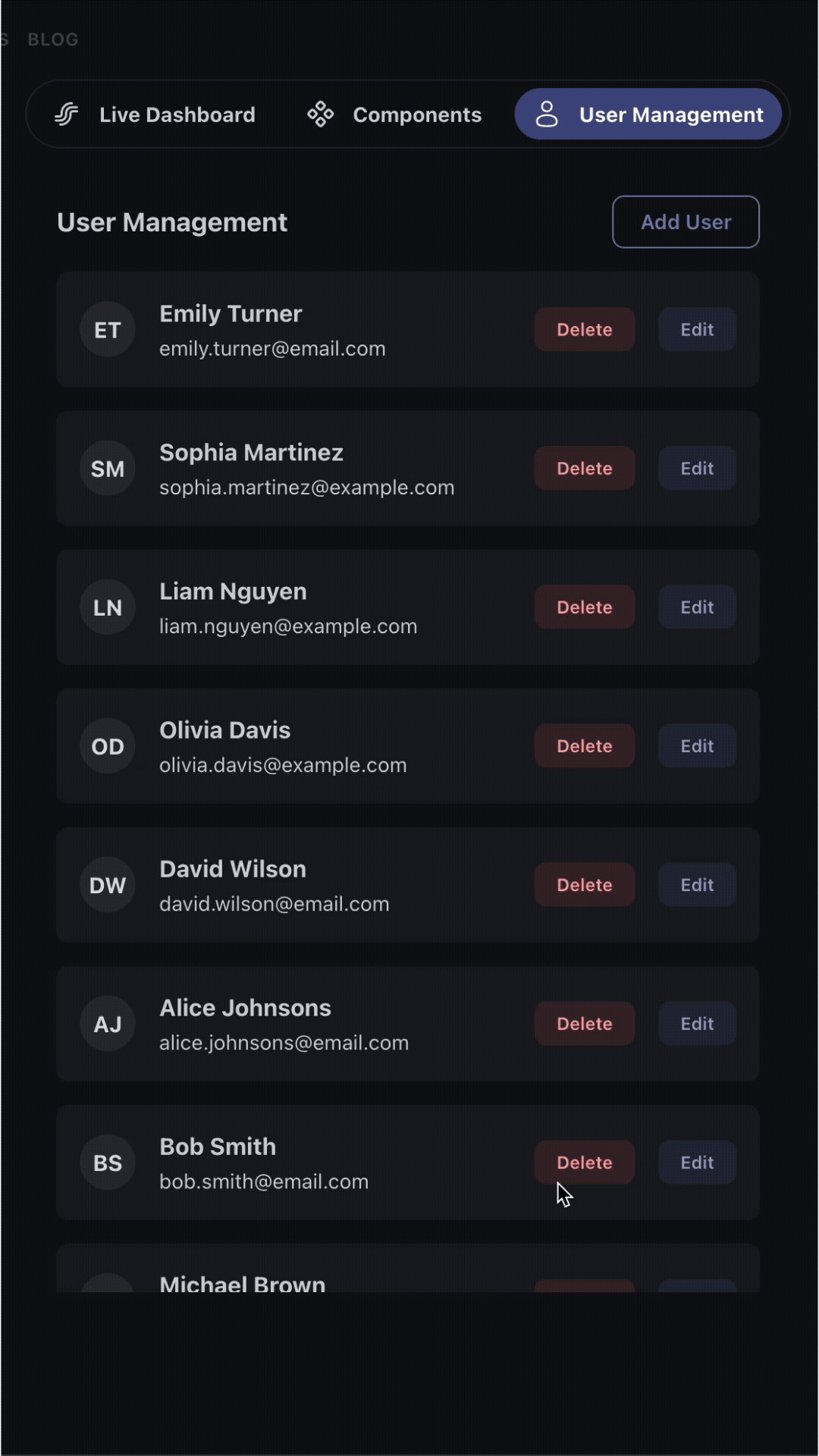Click Alice Johnsons's email address
The image size is (819, 1456).
(x=284, y=1043)
